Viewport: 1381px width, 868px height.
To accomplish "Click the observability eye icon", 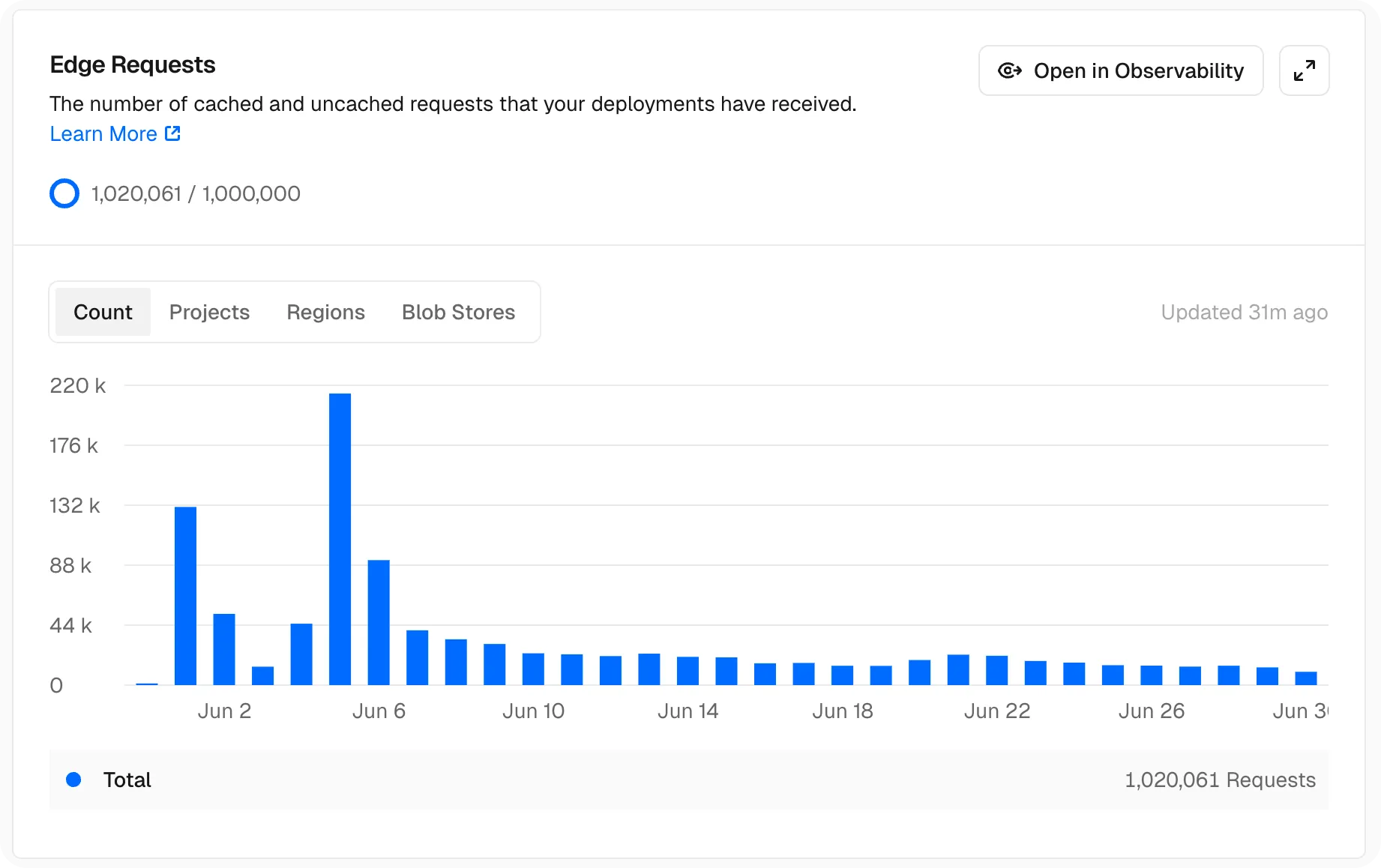I will (x=1010, y=70).
